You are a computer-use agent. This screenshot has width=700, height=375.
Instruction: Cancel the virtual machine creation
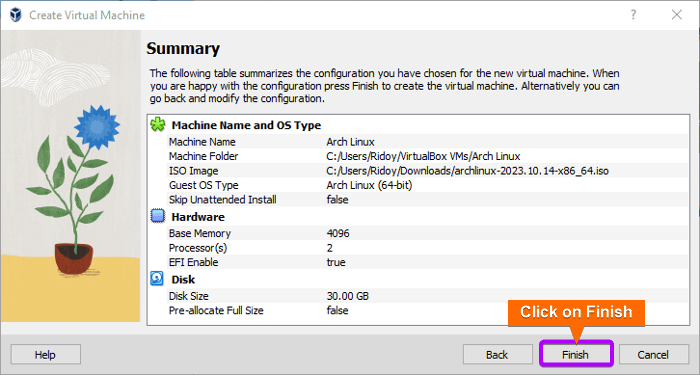pyautogui.click(x=654, y=354)
